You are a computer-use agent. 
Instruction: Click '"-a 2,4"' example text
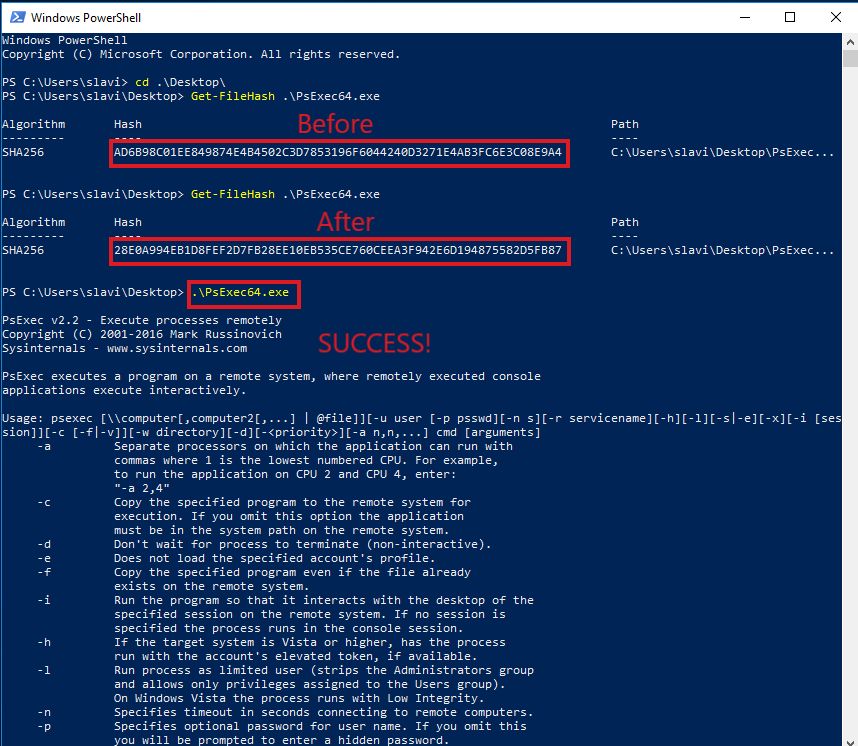(x=142, y=488)
